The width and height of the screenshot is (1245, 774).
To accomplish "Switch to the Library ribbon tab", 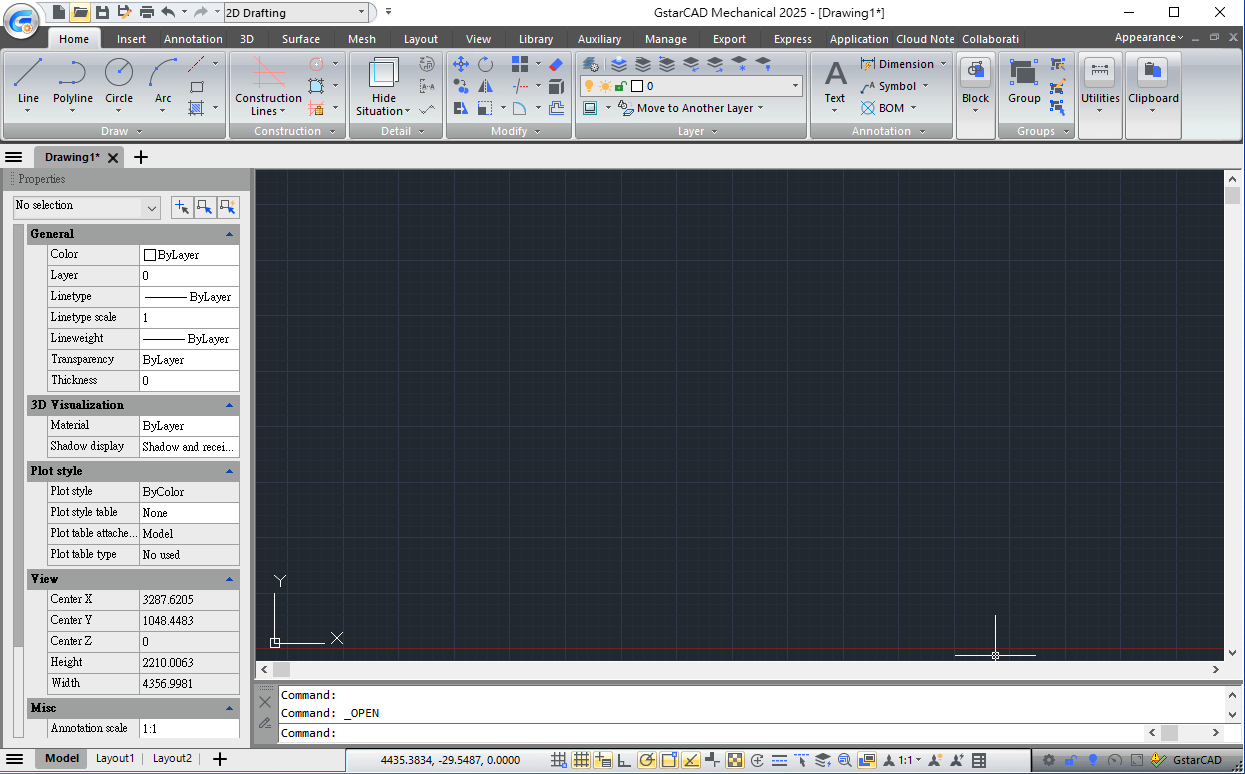I will [x=536, y=39].
